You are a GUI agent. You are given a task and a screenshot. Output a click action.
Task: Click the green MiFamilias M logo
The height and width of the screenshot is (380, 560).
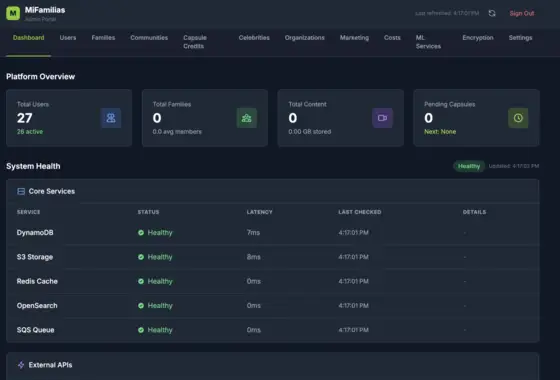tap(13, 13)
